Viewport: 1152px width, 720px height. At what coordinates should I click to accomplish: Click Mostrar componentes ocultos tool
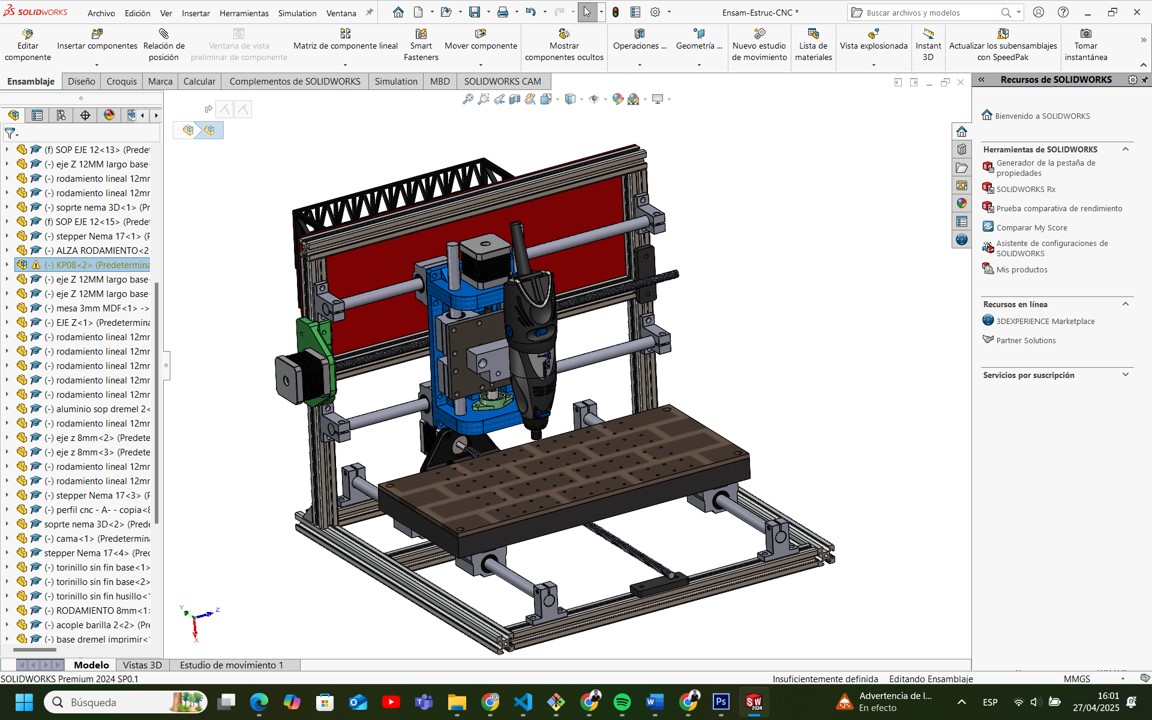(564, 46)
